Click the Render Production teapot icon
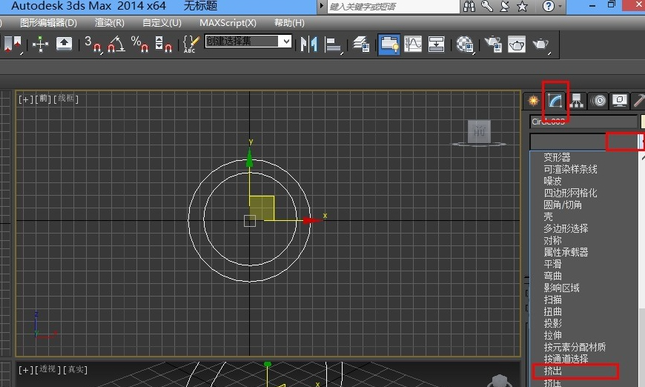645x387 pixels. [x=541, y=44]
